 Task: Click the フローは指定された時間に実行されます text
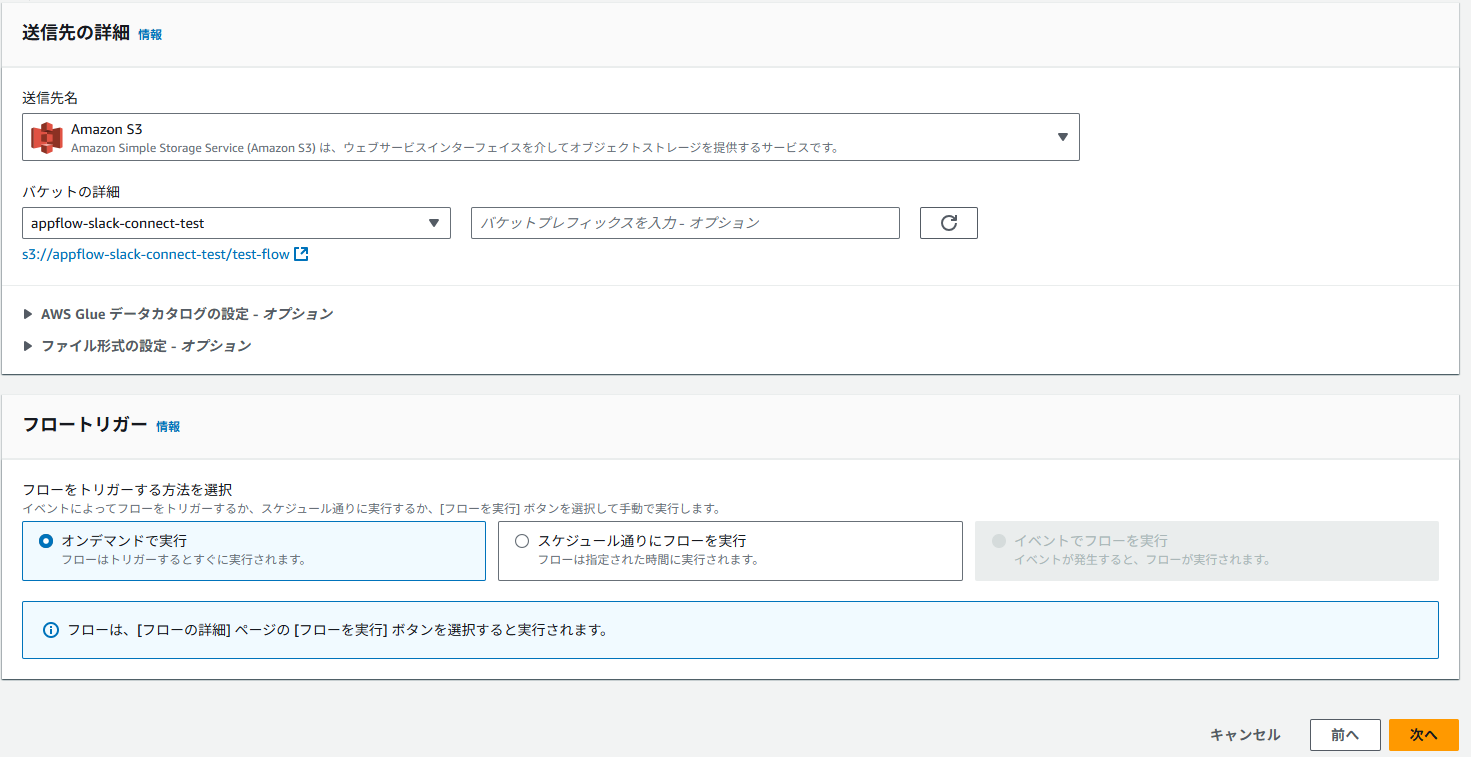point(648,559)
